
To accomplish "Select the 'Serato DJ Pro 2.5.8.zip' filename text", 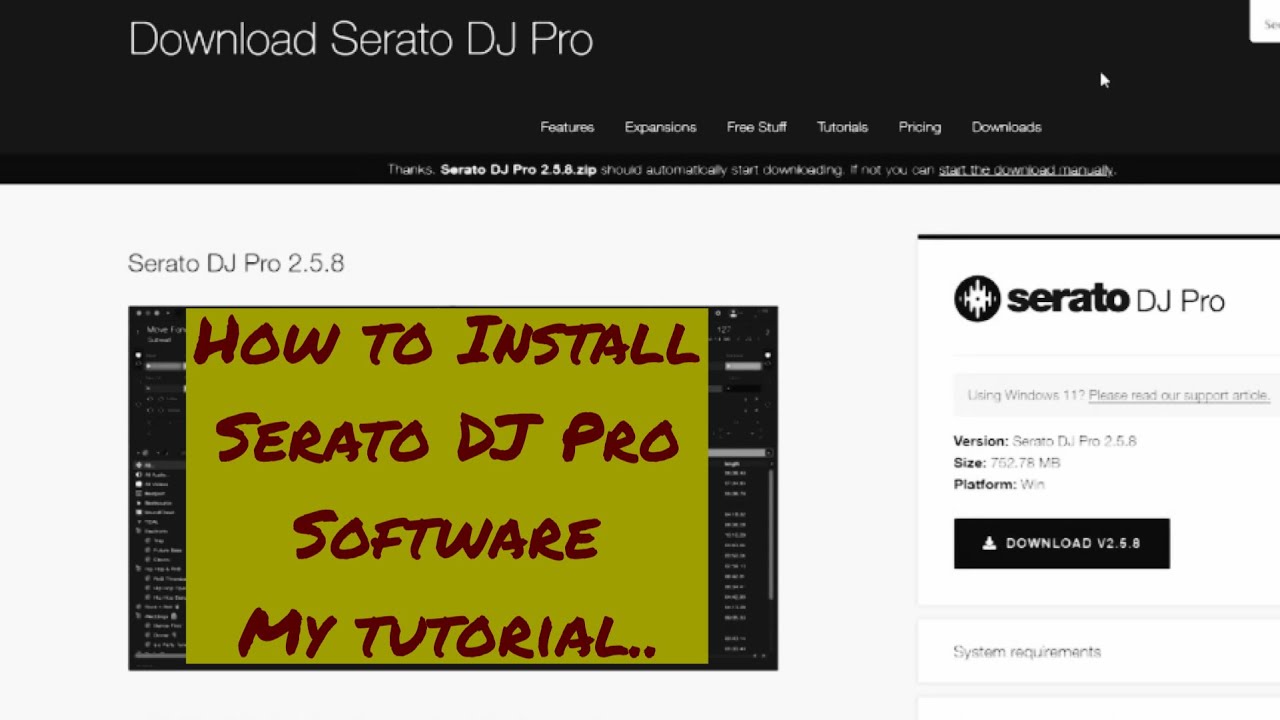I will 518,170.
